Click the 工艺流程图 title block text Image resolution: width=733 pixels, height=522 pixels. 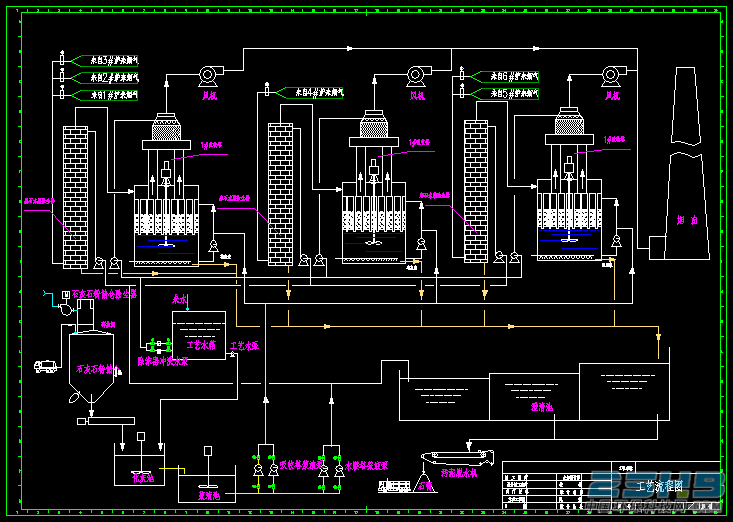pyautogui.click(x=660, y=486)
